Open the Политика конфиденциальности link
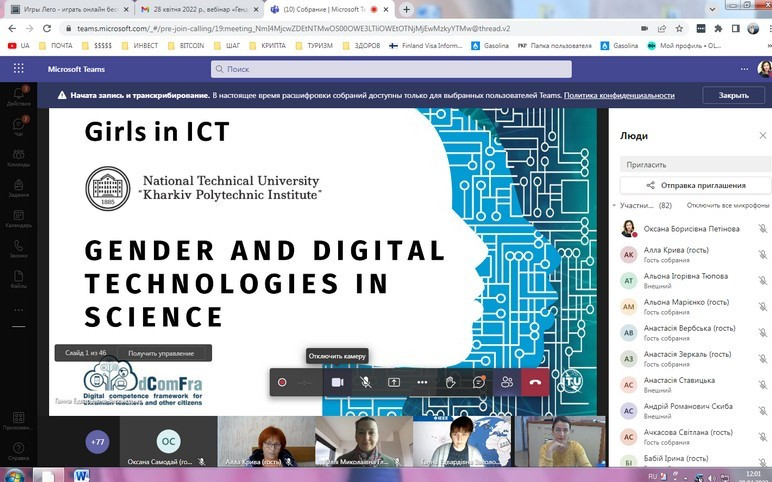The width and height of the screenshot is (772, 482). pyautogui.click(x=619, y=95)
